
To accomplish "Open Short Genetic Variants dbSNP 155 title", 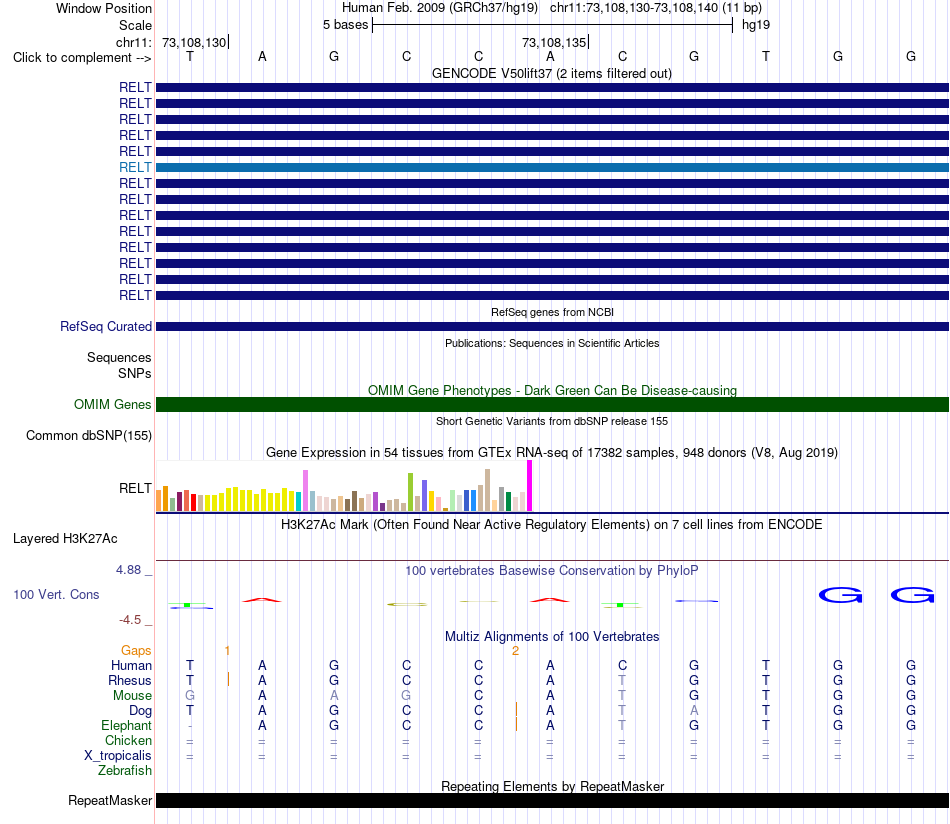I will click(552, 421).
